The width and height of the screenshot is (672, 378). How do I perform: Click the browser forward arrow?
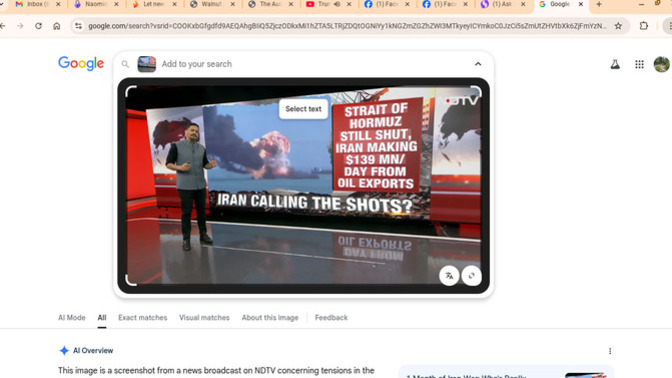[x=20, y=26]
